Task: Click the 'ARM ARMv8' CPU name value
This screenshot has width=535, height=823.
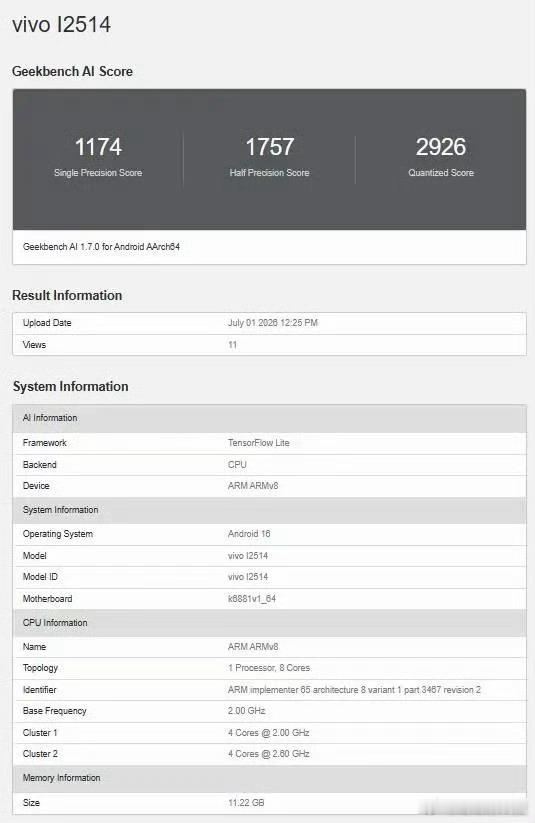Action: [x=253, y=647]
